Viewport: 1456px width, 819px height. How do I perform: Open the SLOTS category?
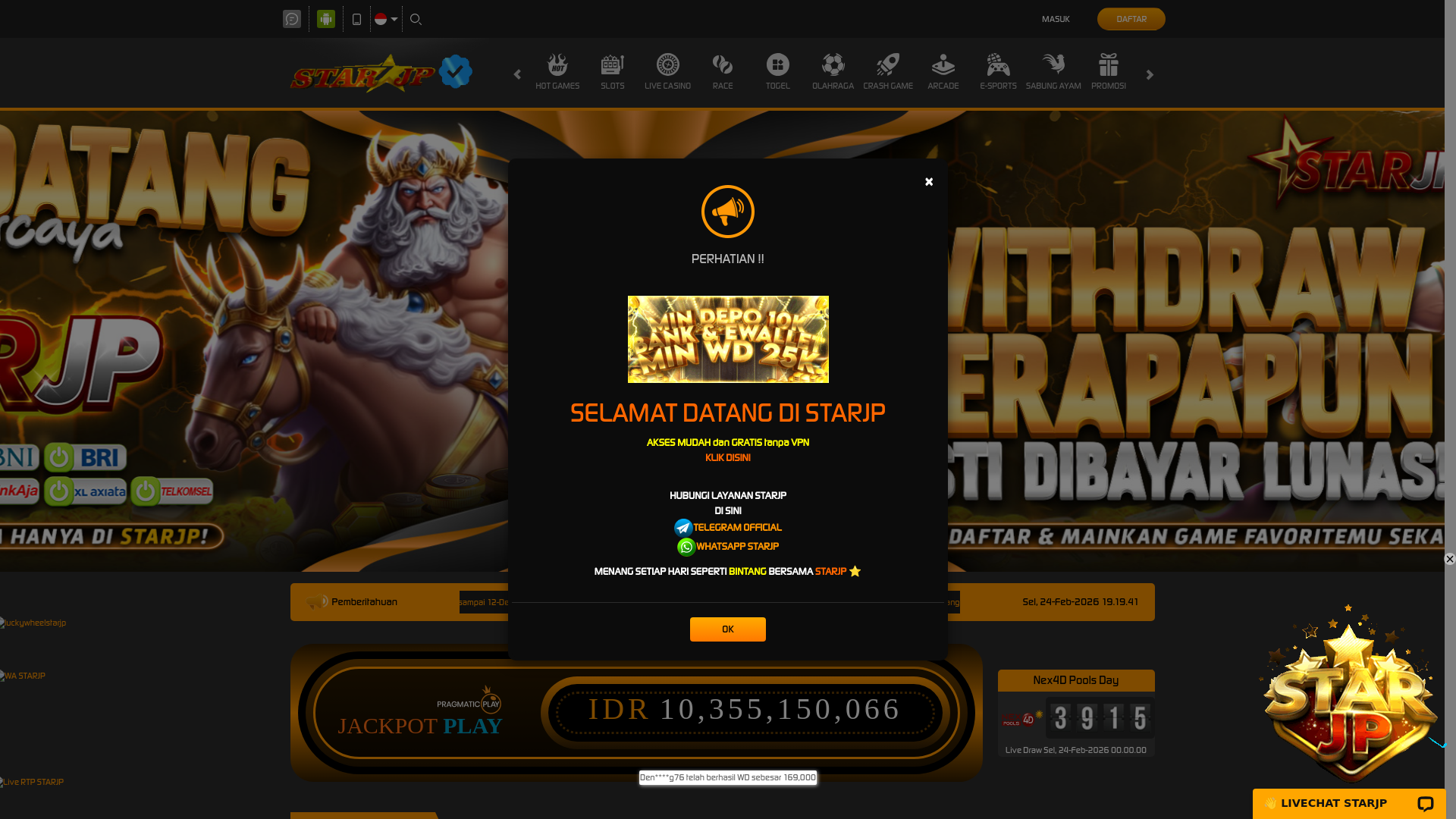[x=613, y=72]
